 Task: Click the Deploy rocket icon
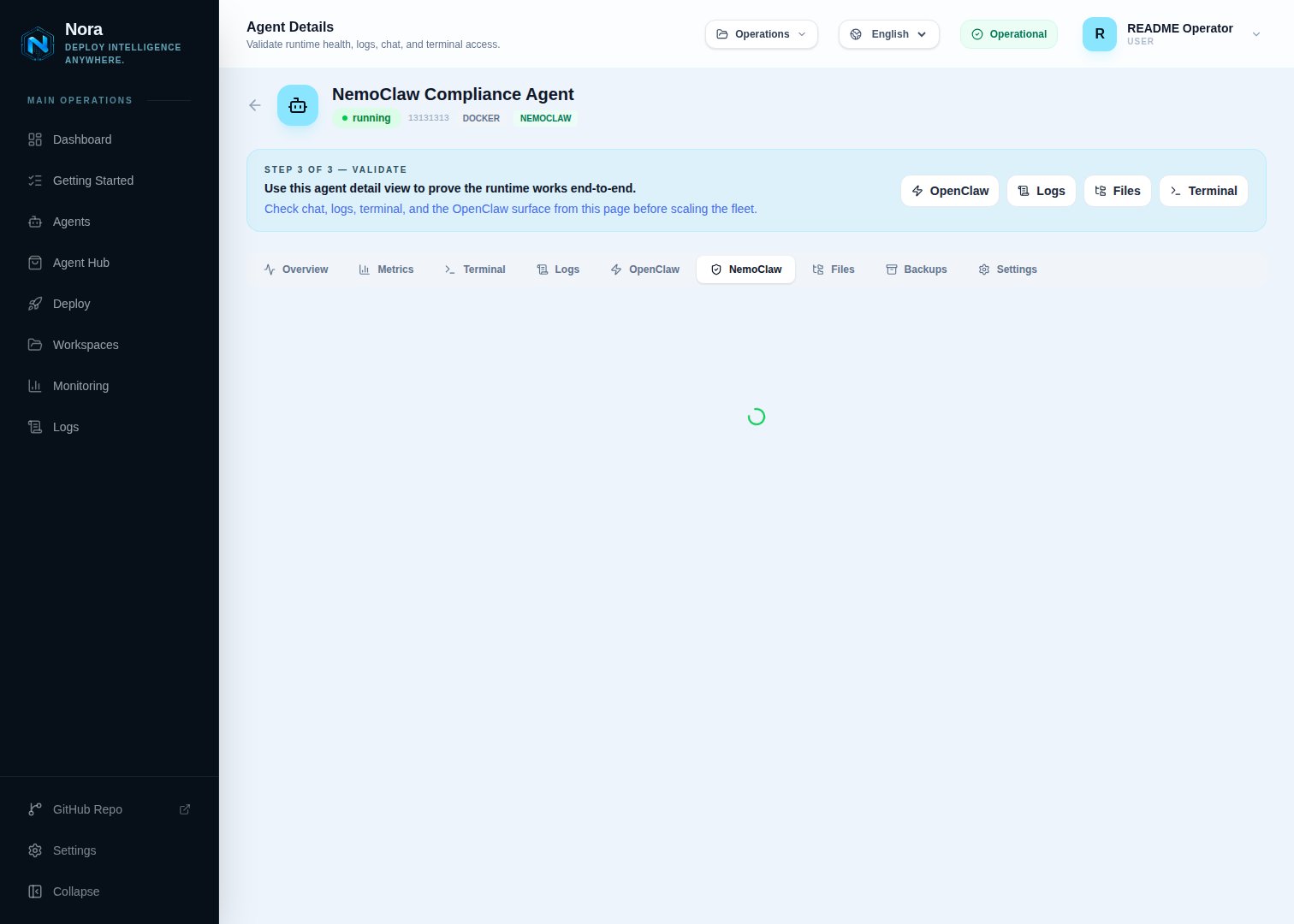coord(35,304)
